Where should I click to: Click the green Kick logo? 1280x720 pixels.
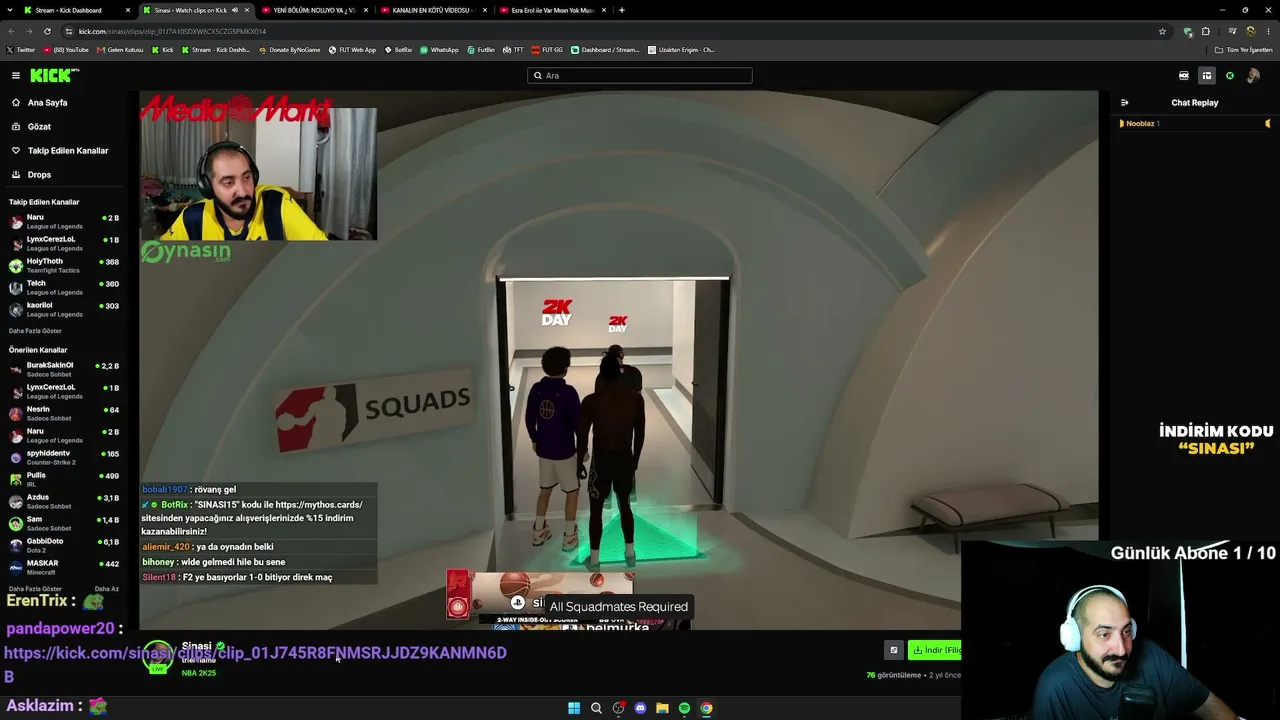click(x=54, y=75)
